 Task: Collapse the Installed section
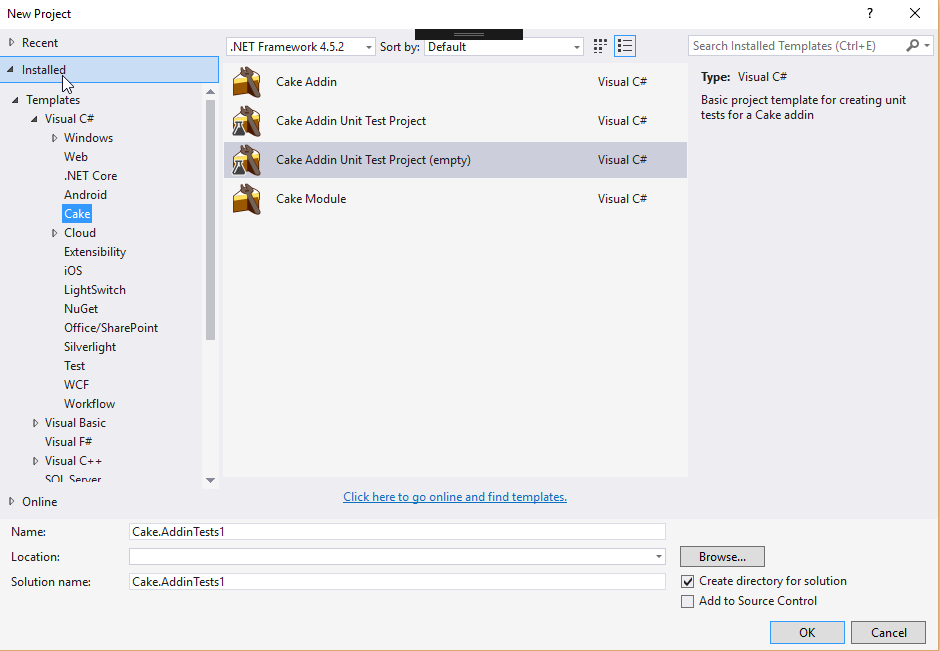click(10, 70)
